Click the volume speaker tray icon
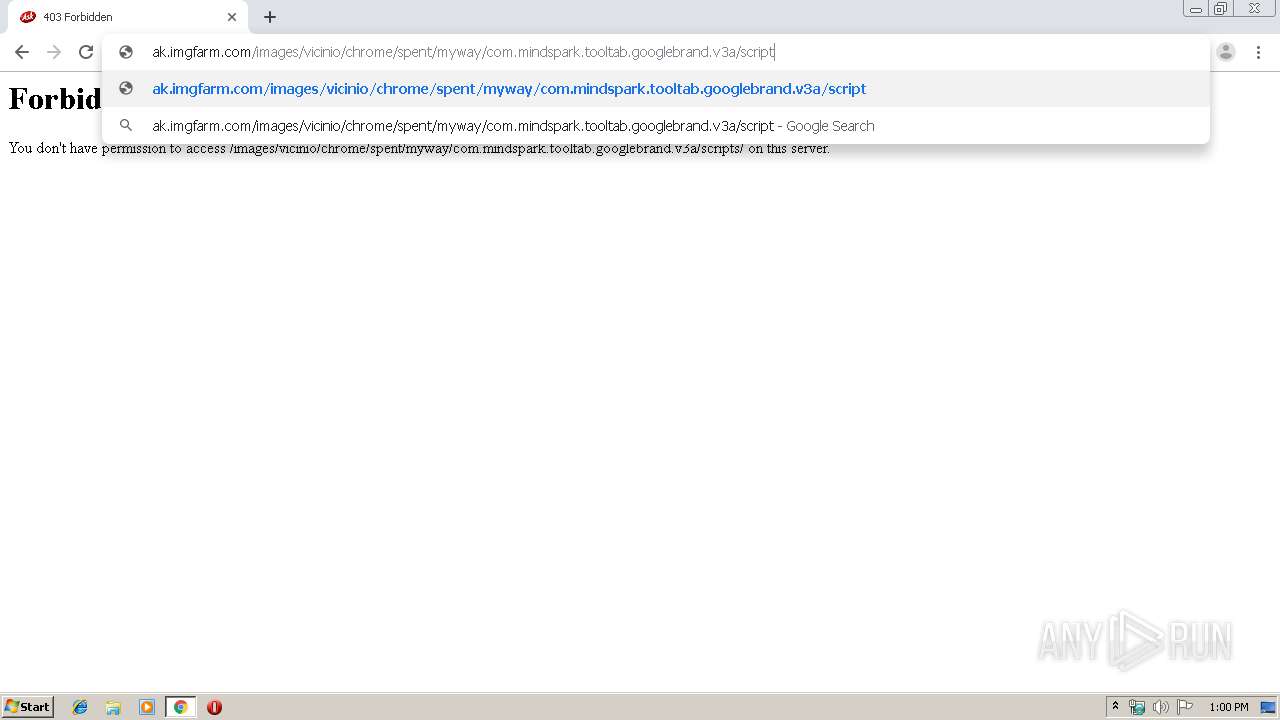This screenshot has height=720, width=1280. (1161, 707)
